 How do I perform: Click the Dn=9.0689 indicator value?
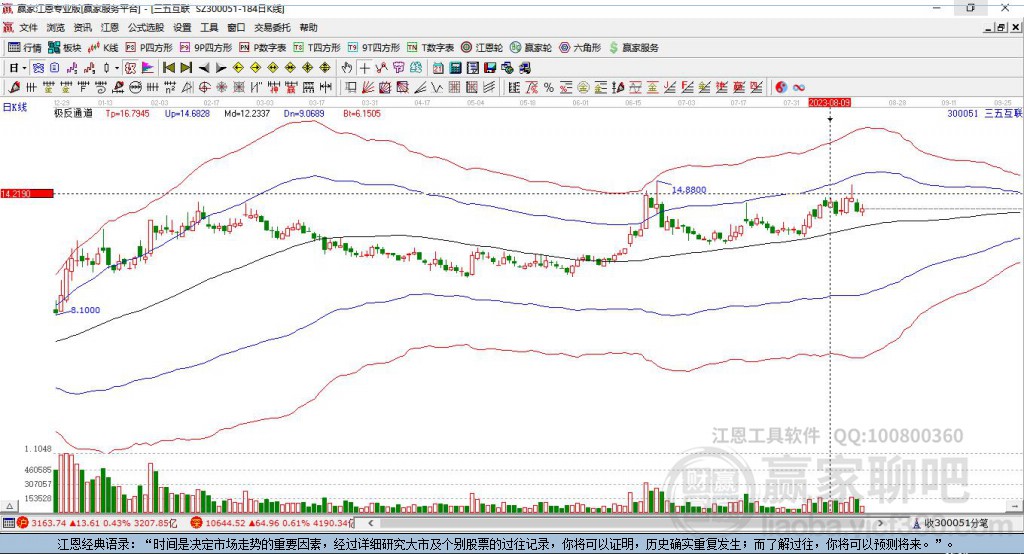[304, 114]
